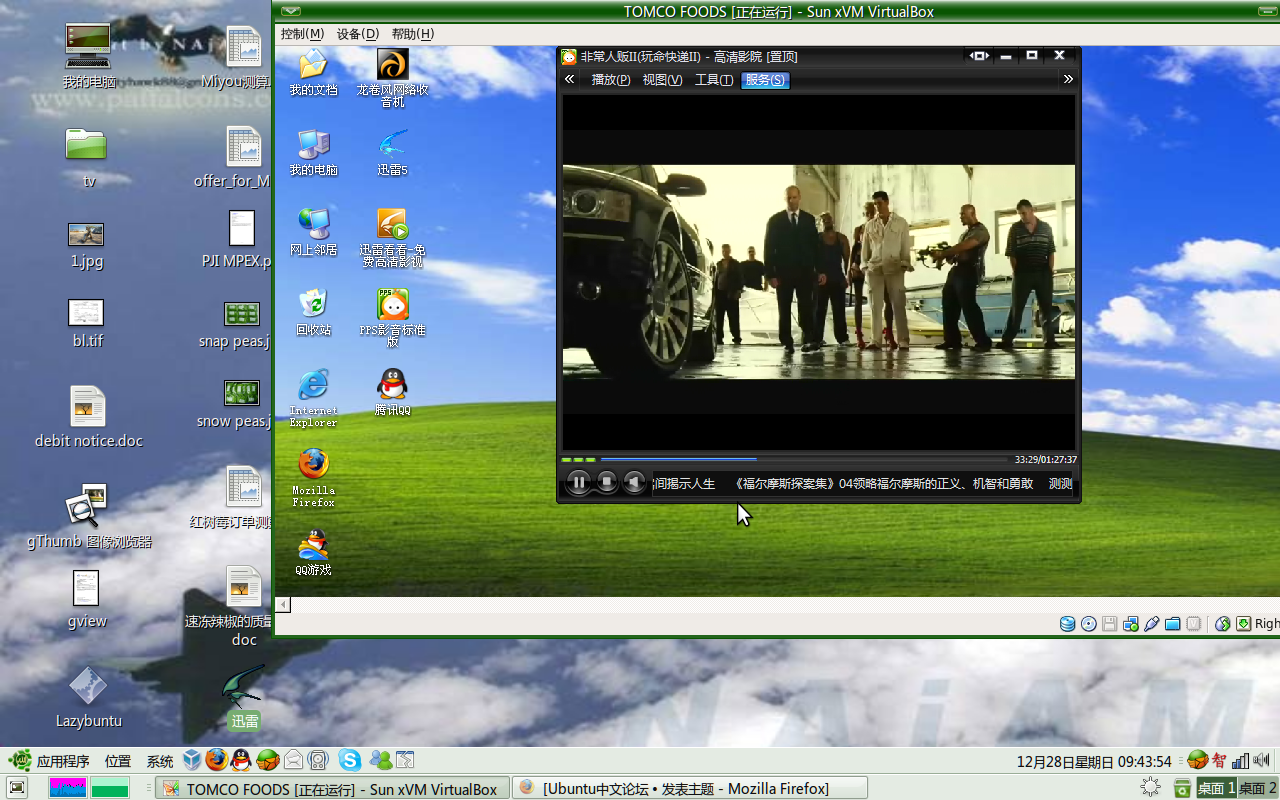
Task: Stop video playback in the media player
Action: point(607,483)
